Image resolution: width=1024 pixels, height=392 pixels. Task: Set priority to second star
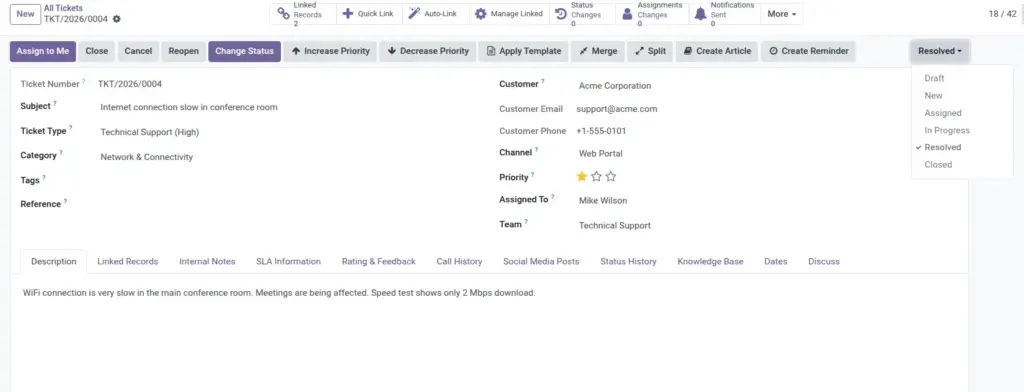click(x=596, y=176)
